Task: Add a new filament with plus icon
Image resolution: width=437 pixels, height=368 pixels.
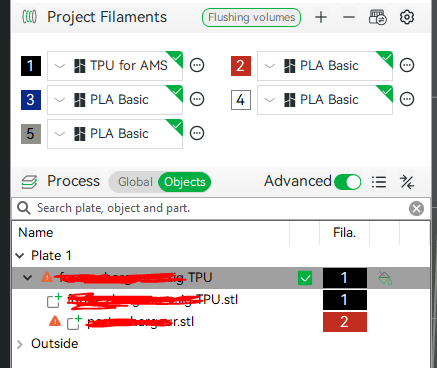Action: 321,17
